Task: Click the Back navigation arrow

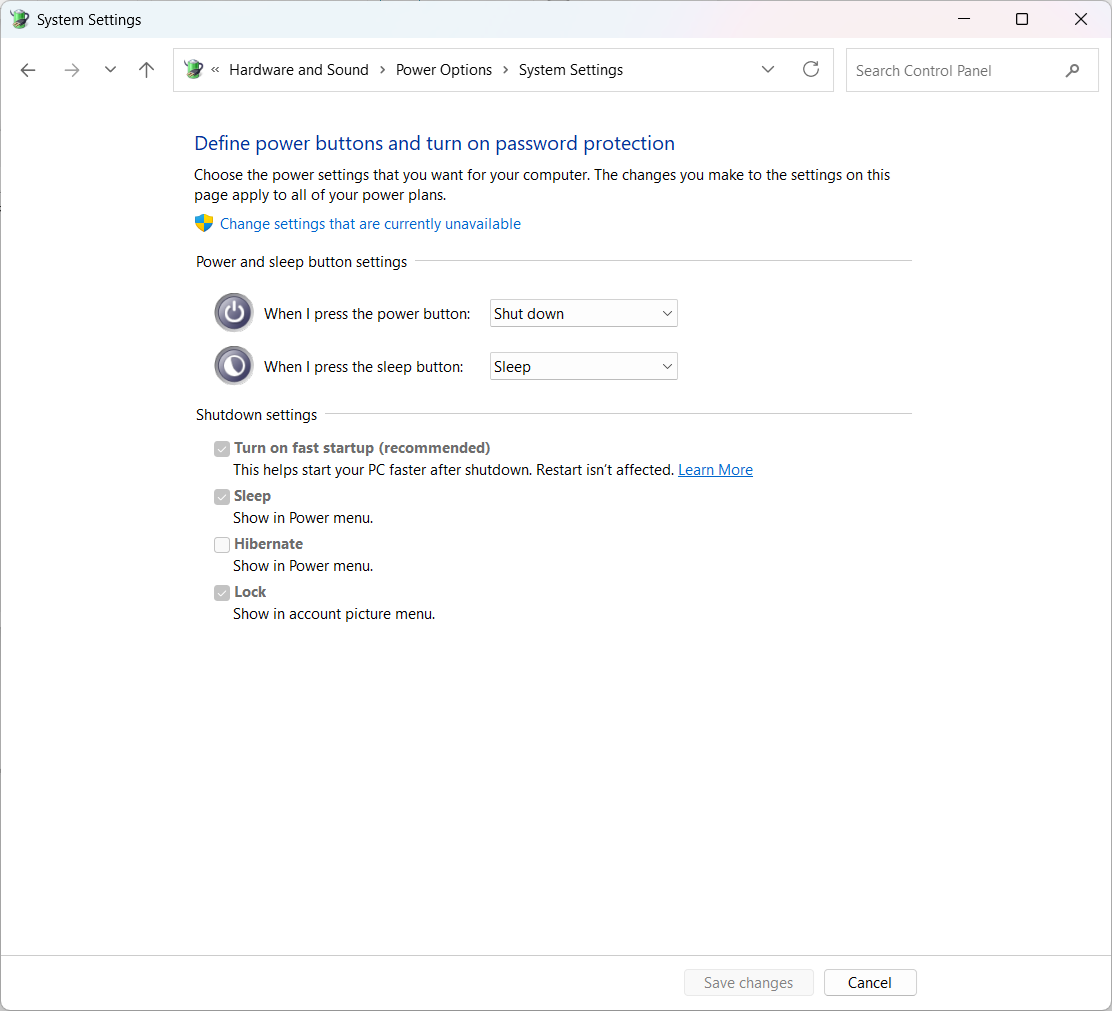Action: coord(28,70)
